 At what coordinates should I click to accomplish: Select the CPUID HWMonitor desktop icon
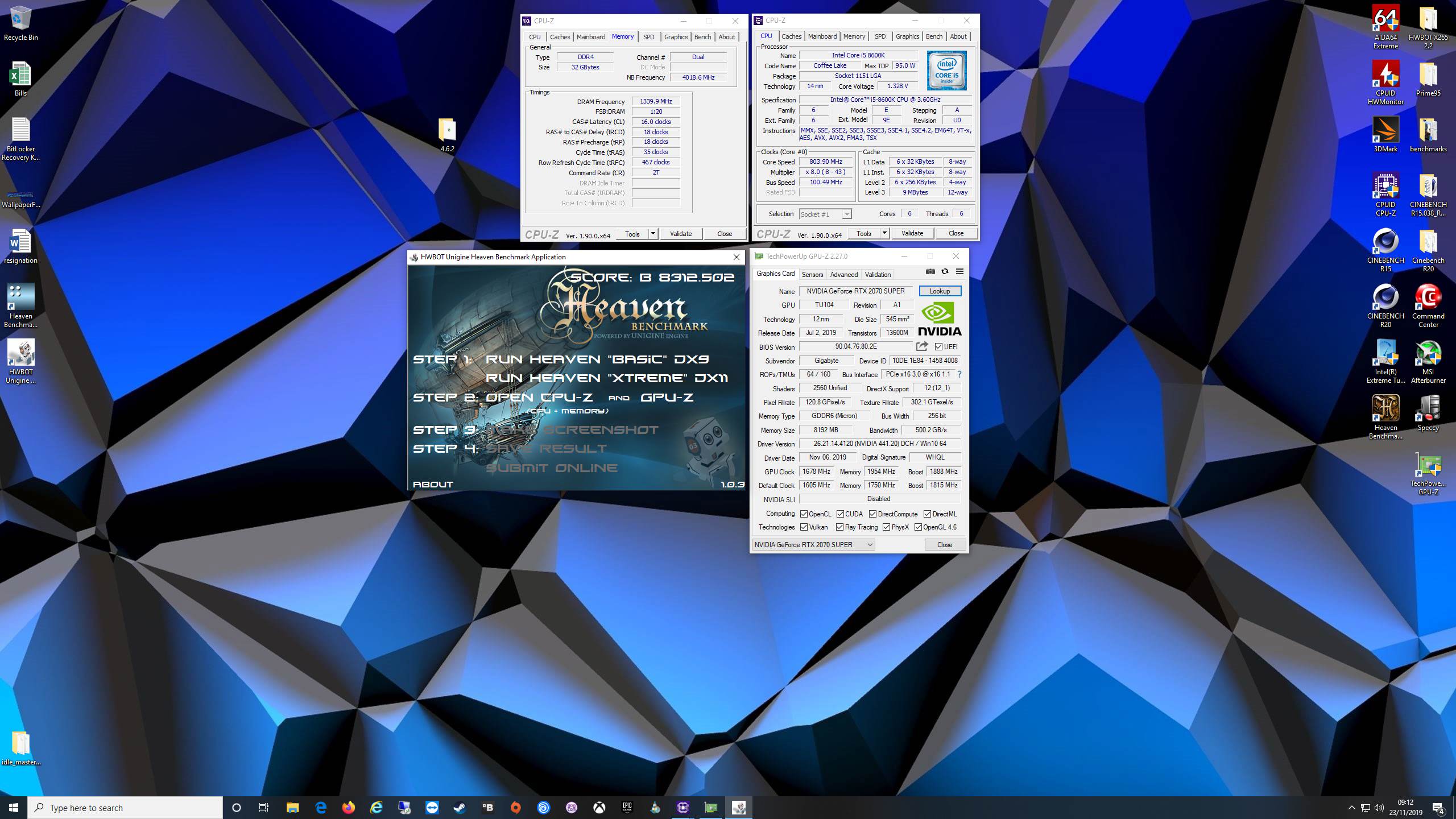[x=1385, y=83]
